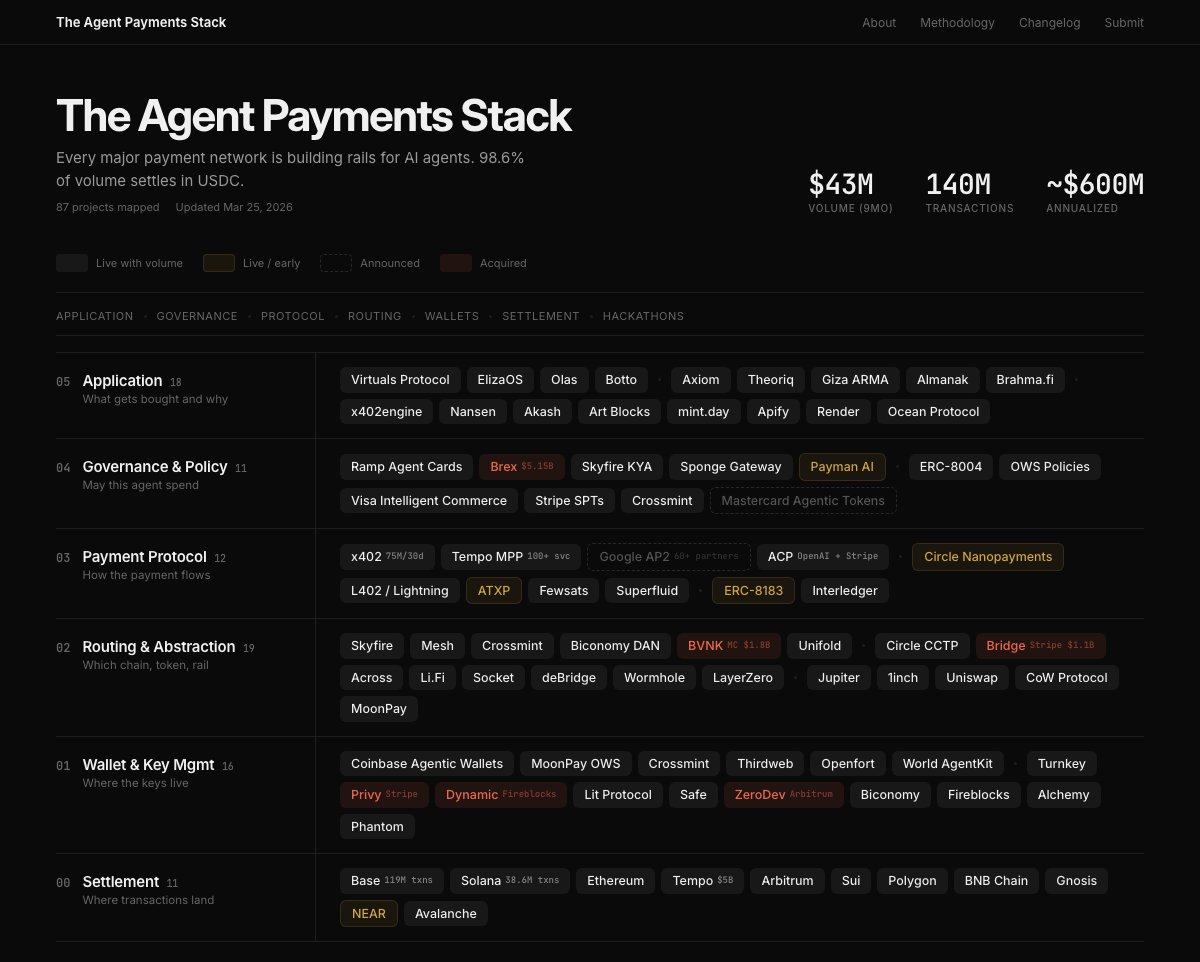Viewport: 1200px width, 962px height.
Task: Click the Governance & Policy layer heading
Action: coord(155,467)
